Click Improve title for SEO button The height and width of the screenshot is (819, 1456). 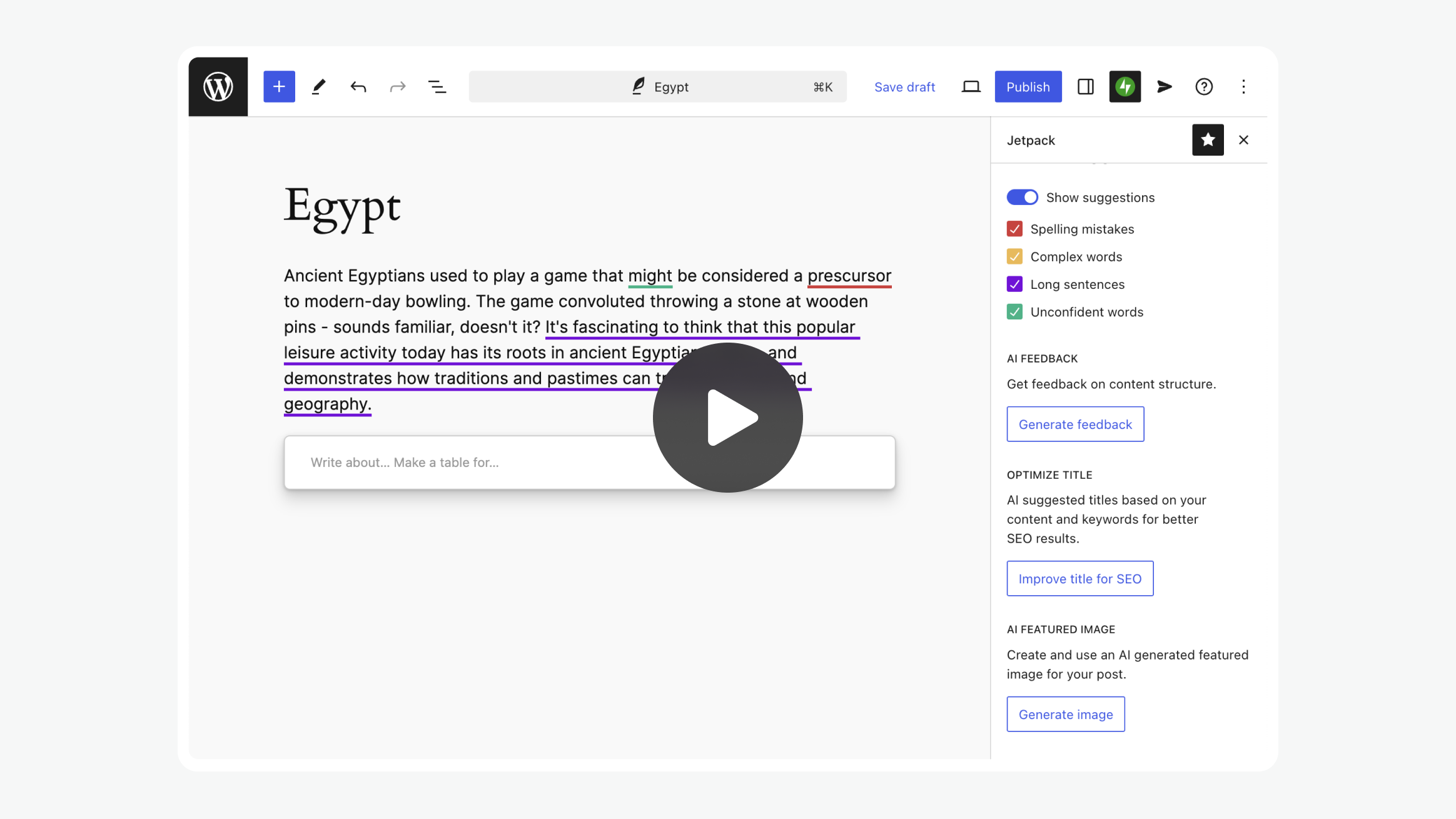click(x=1079, y=578)
